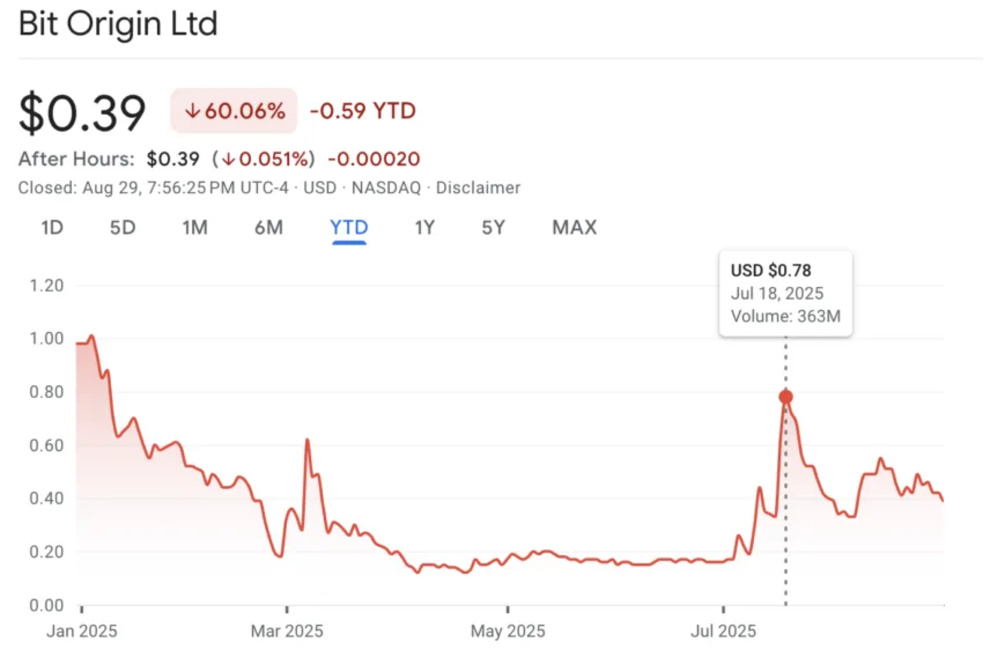Click the Mar 2025 axis label
Screen dimensions: 984x664
[x=287, y=631]
